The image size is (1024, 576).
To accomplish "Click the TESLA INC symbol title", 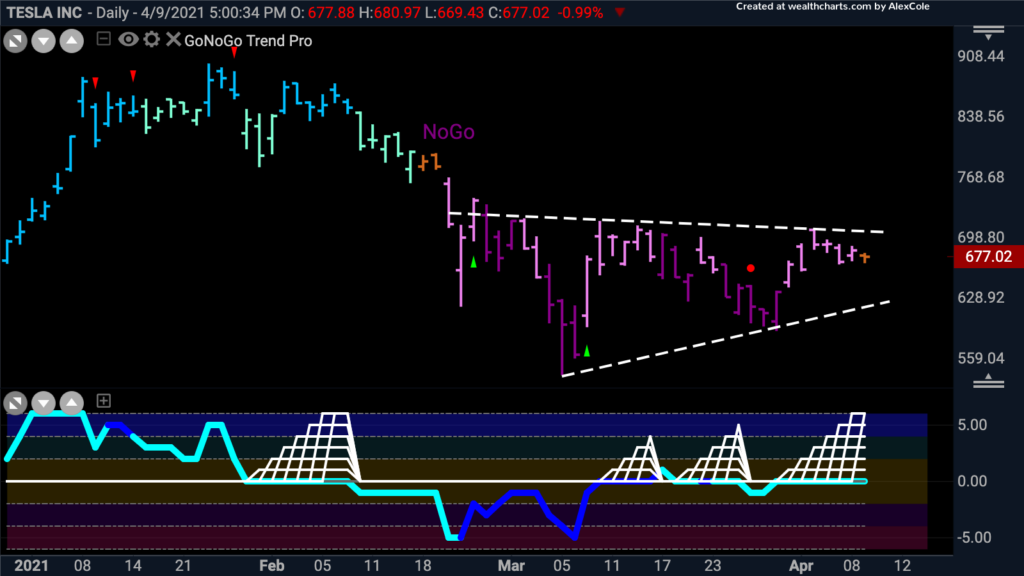I will 44,12.
